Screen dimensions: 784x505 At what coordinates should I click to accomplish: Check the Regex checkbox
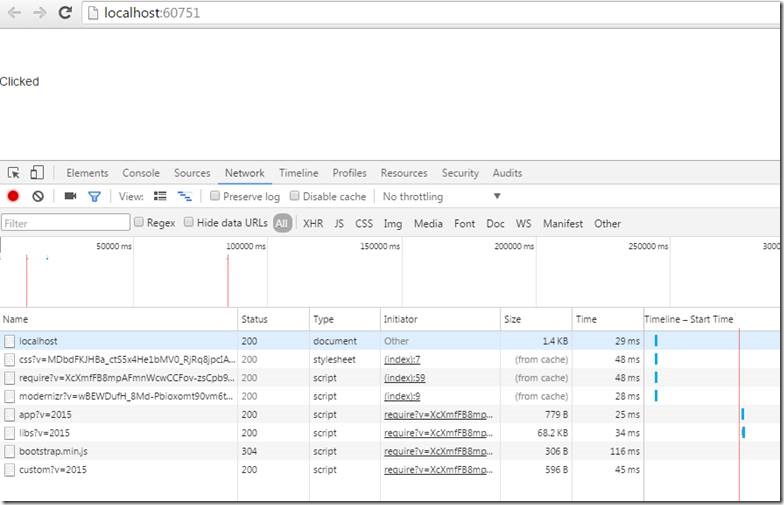[139, 222]
